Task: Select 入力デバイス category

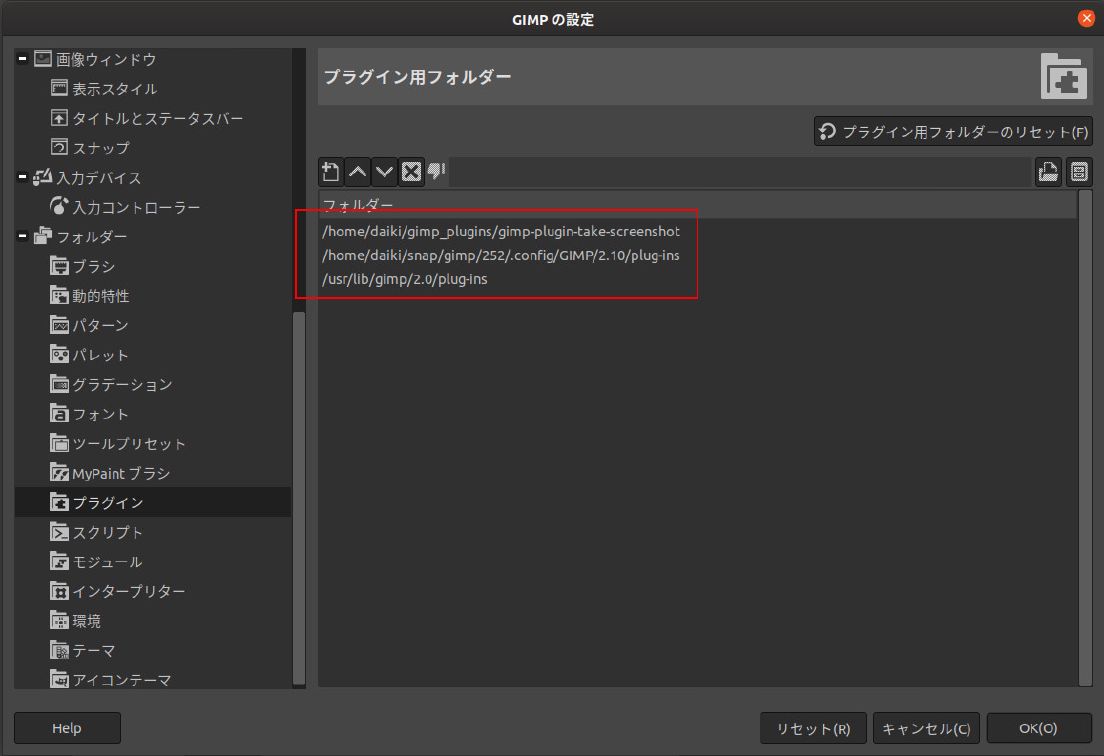Action: pyautogui.click(x=98, y=177)
